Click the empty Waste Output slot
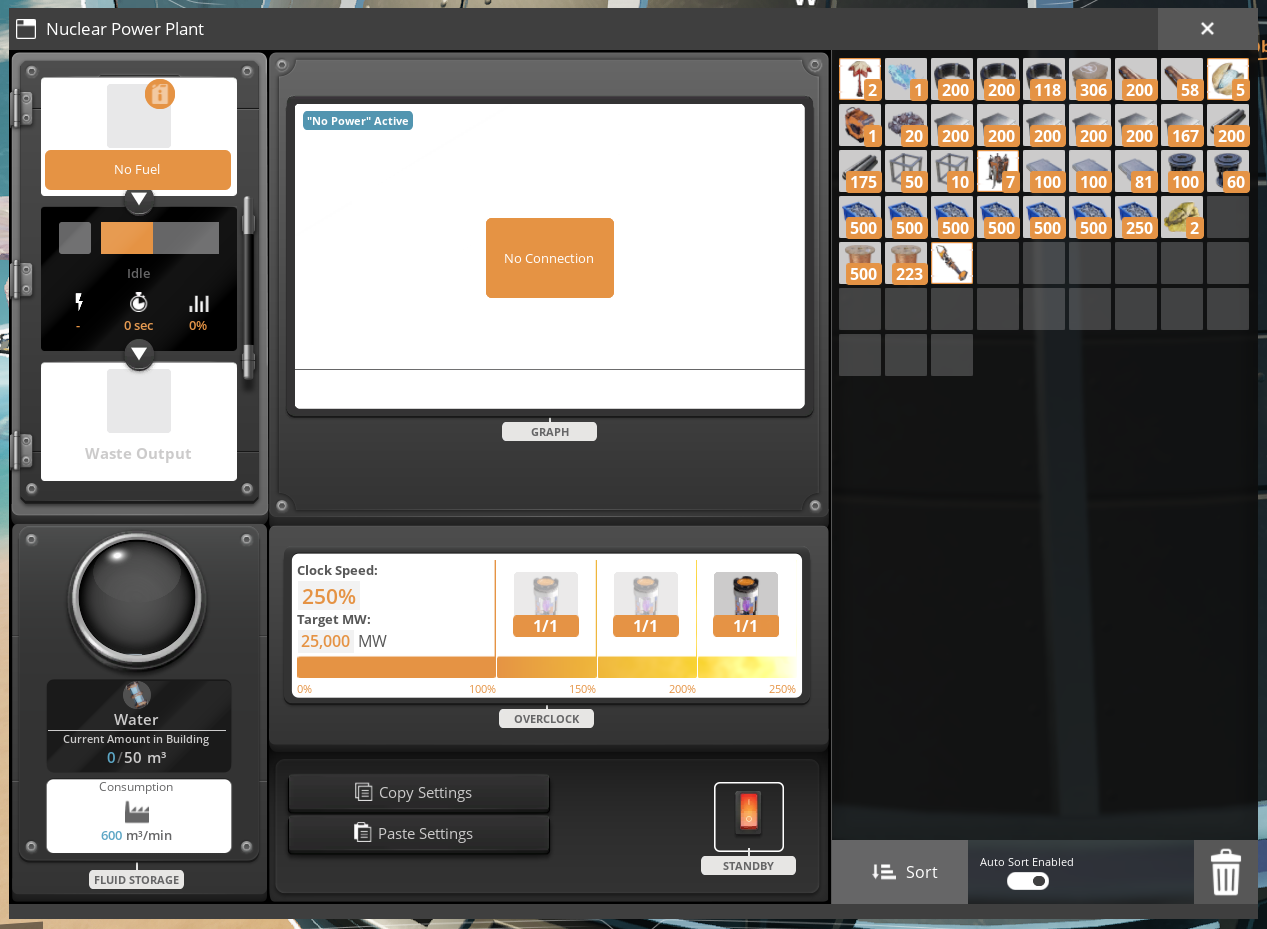This screenshot has height=929, width=1267. (139, 401)
